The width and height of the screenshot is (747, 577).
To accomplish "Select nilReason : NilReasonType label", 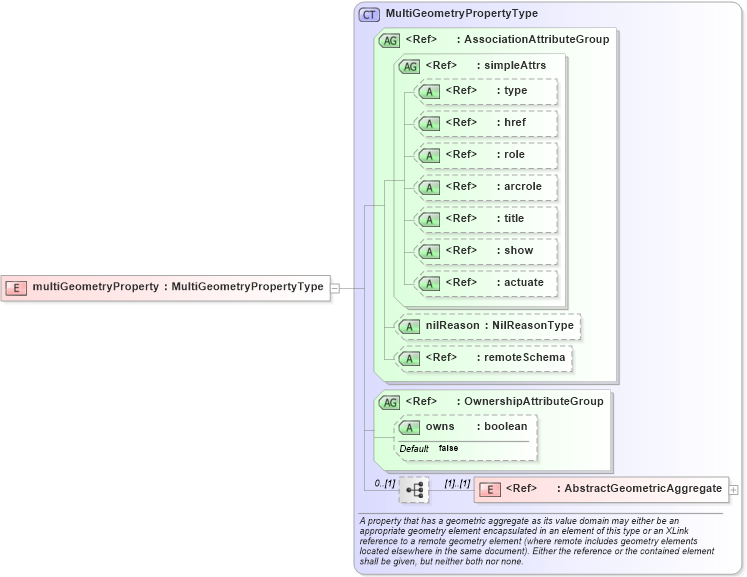I will tap(500, 325).
